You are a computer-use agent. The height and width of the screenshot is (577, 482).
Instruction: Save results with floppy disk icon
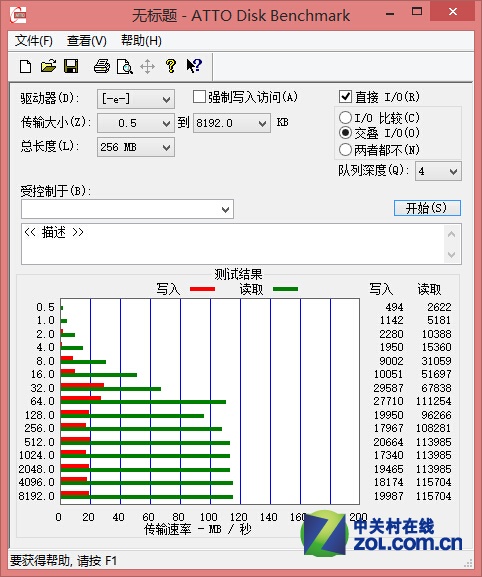pyautogui.click(x=71, y=66)
